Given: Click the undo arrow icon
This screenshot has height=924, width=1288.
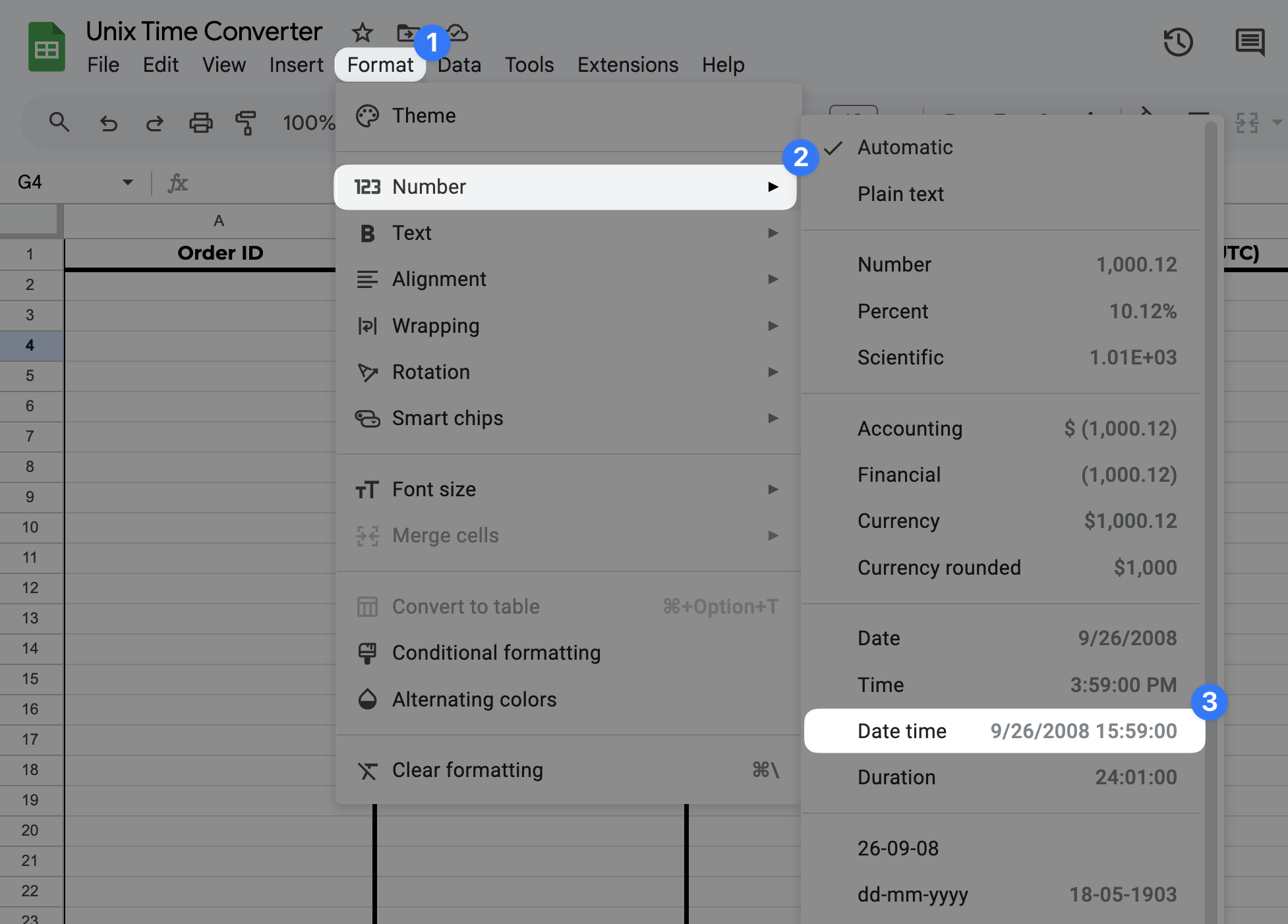Looking at the screenshot, I should pyautogui.click(x=109, y=123).
